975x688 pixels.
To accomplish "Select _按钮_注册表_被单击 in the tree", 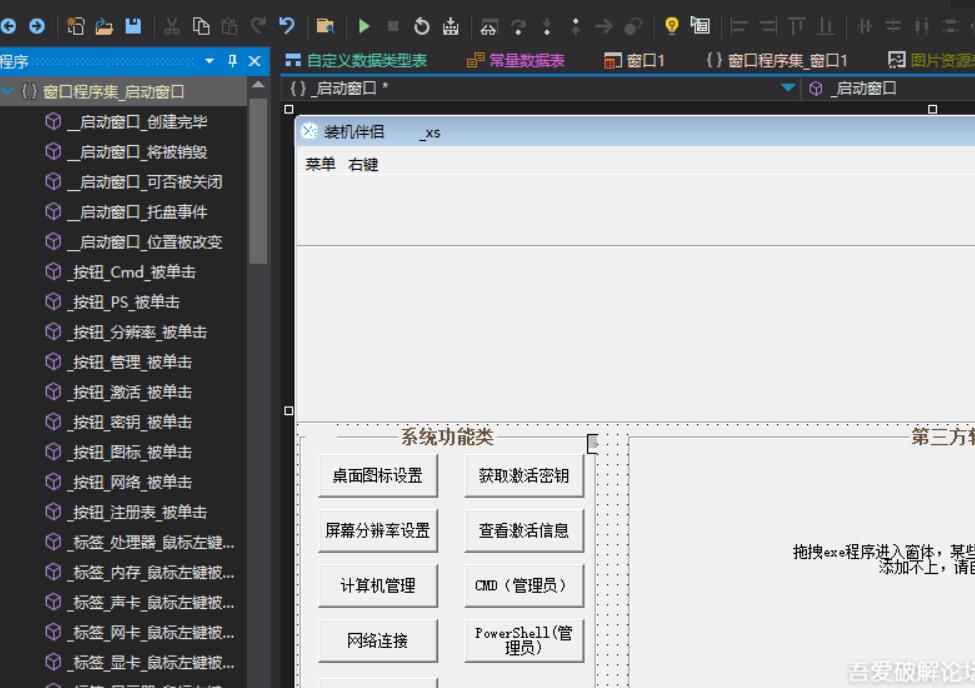I will 137,512.
